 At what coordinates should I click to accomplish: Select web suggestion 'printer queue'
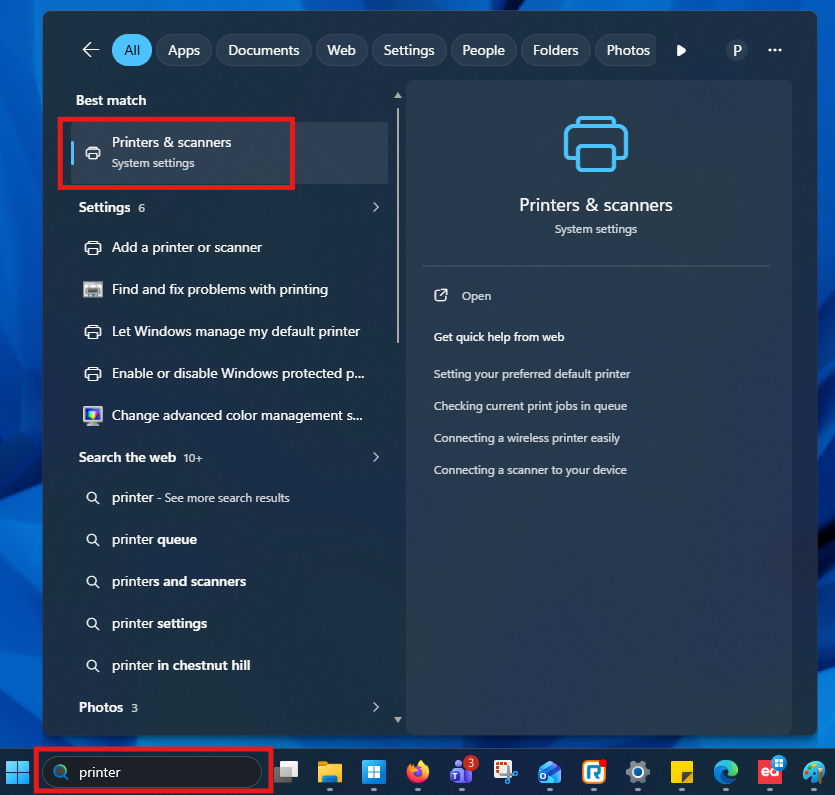(229, 540)
